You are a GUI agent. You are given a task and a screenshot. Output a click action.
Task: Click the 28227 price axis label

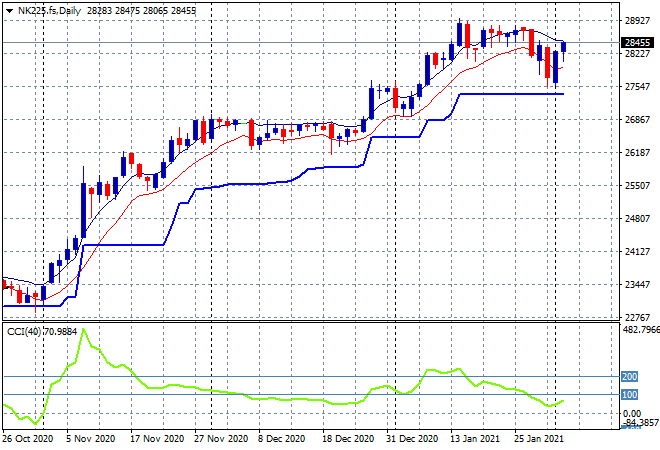pos(637,53)
